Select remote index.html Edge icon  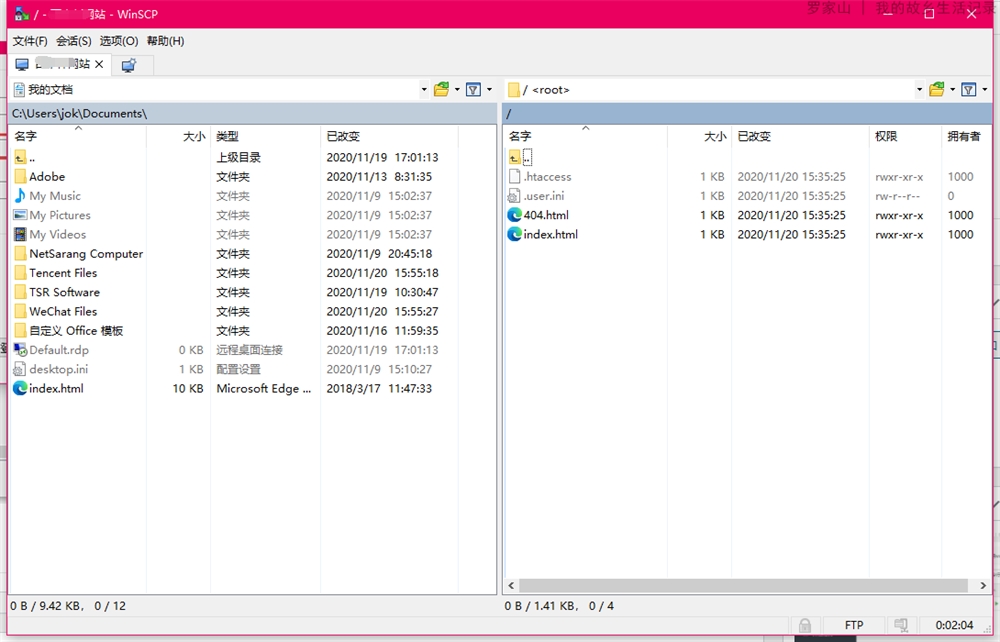pos(515,235)
